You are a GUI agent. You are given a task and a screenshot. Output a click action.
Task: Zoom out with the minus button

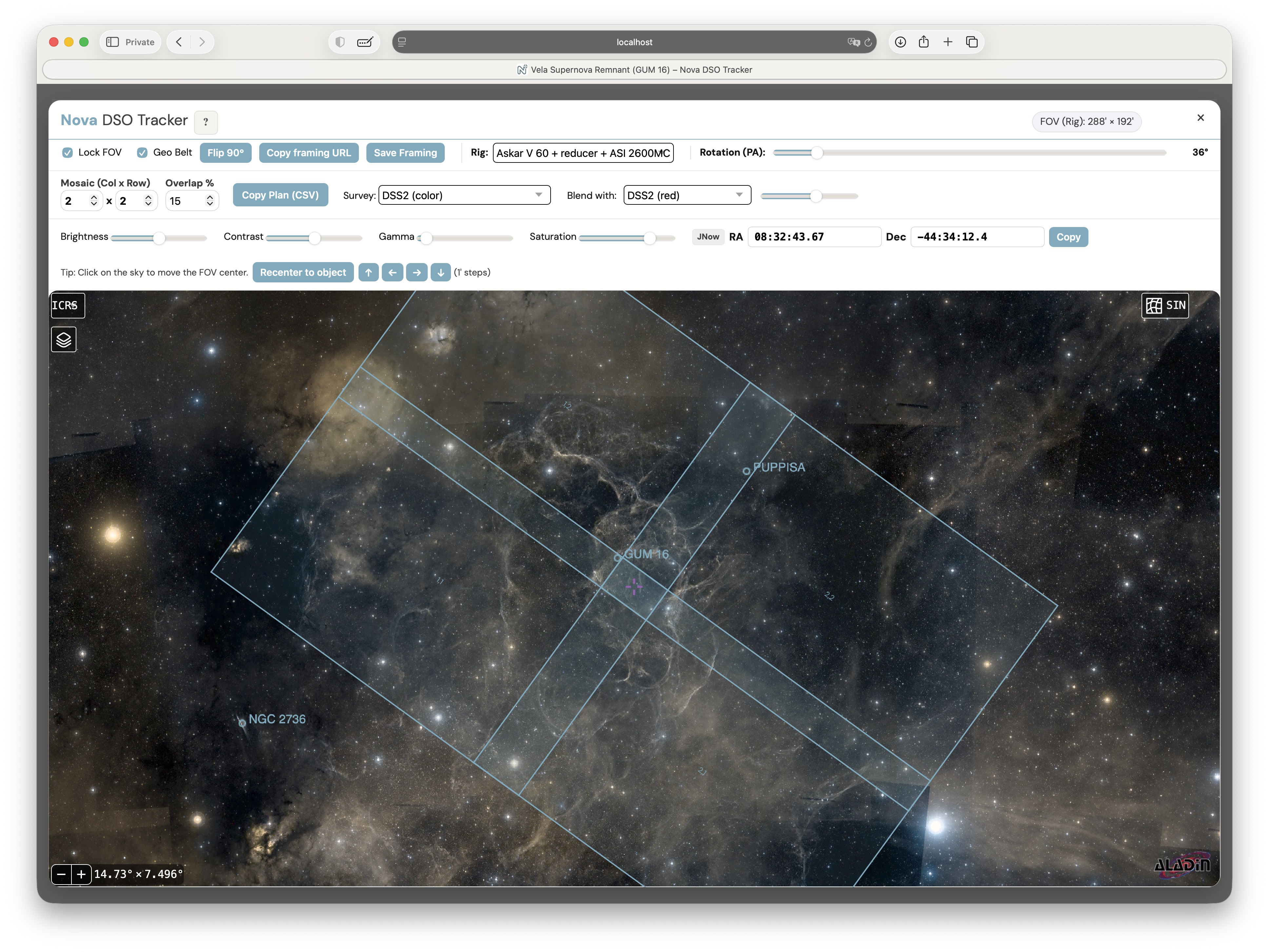point(61,874)
